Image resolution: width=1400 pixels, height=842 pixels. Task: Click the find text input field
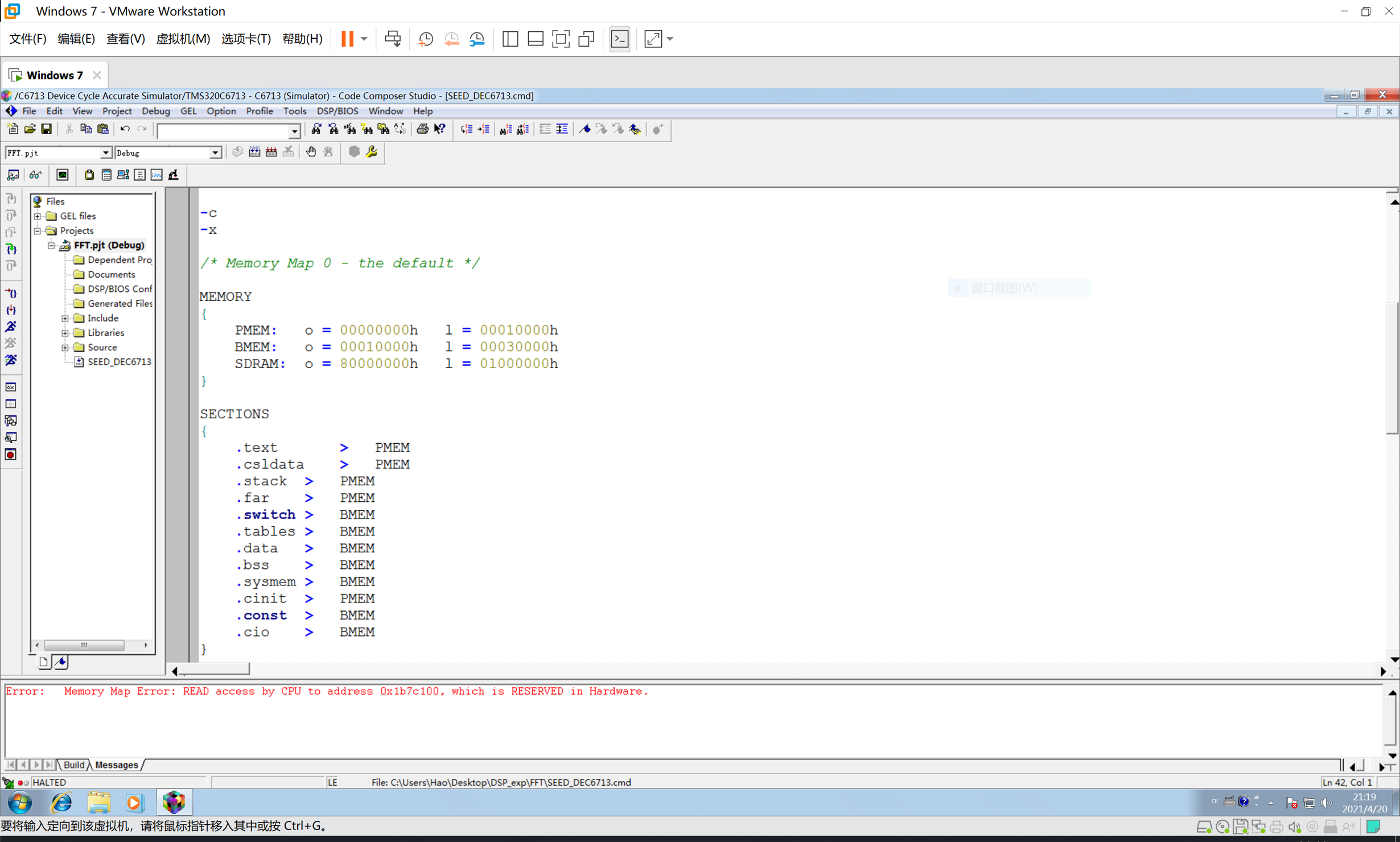click(224, 131)
